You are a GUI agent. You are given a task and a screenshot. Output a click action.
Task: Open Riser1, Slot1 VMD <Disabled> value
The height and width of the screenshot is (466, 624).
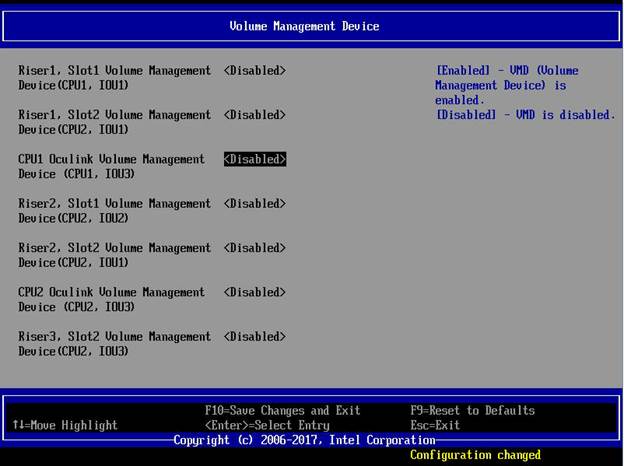[255, 71]
